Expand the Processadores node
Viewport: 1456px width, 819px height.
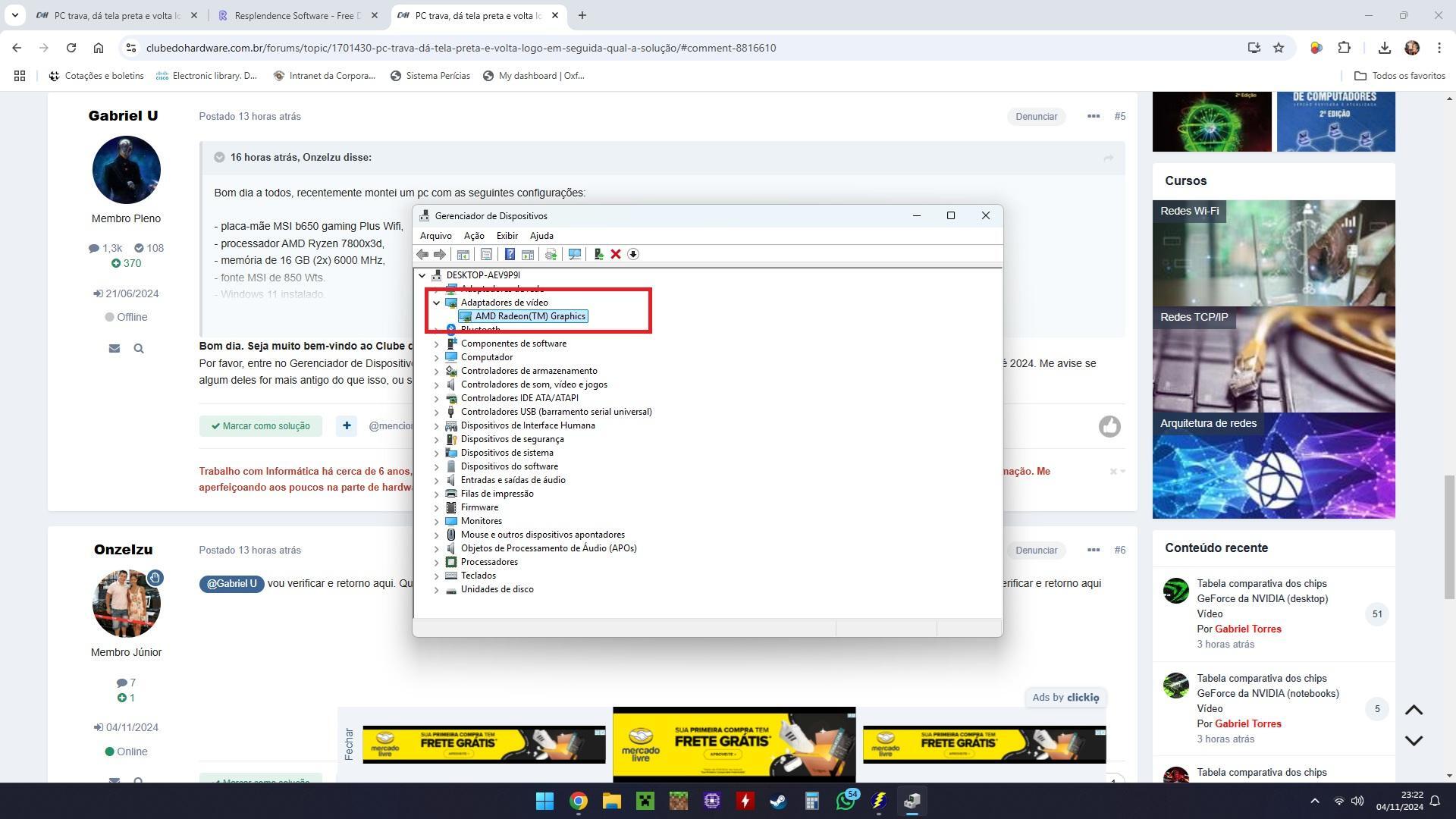click(x=436, y=562)
